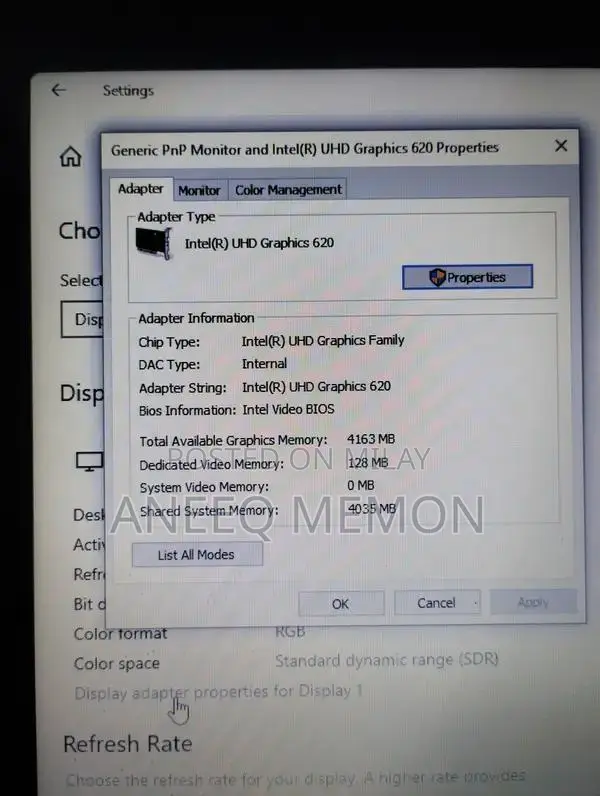This screenshot has width=600, height=796.
Task: Go back with the Settings arrow
Action: coord(59,90)
